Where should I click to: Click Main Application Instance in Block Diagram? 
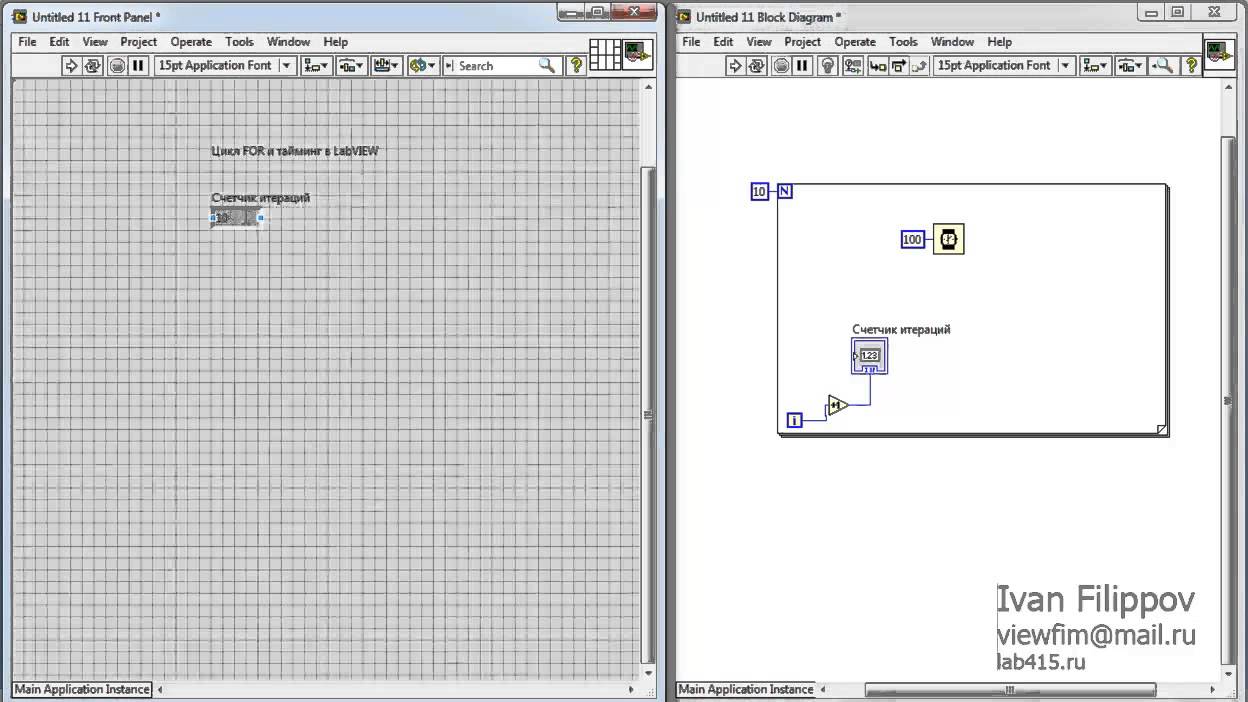tap(746, 689)
